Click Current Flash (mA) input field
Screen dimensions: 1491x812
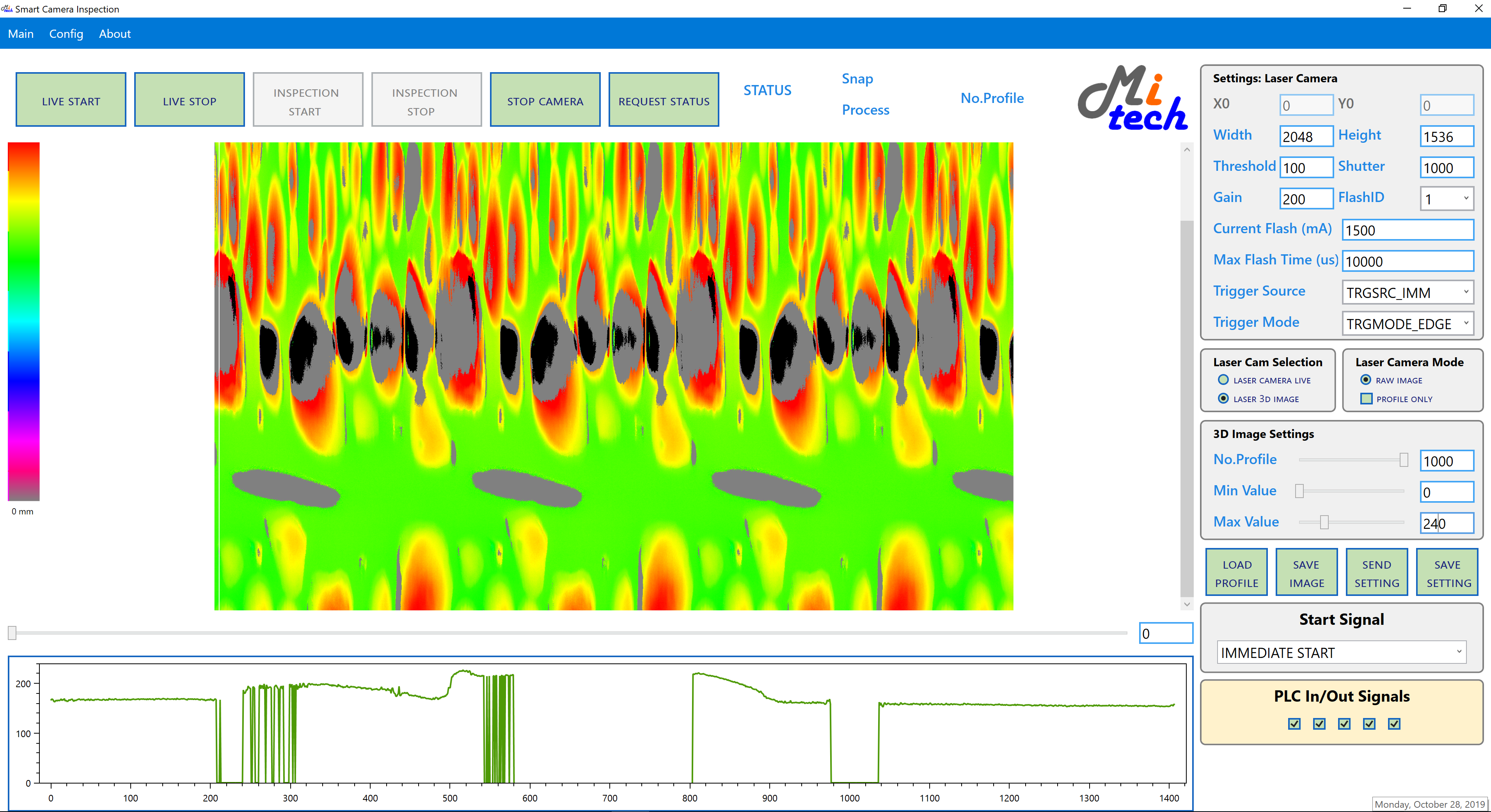(x=1408, y=230)
